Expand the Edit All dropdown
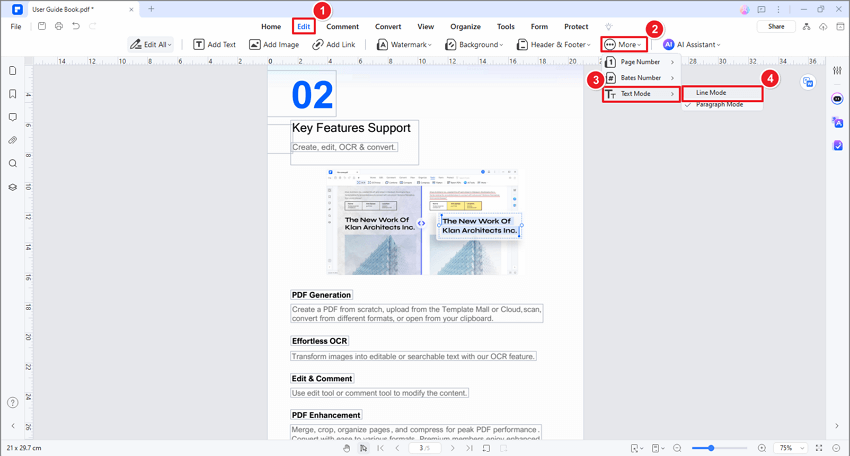This screenshot has width=850, height=456. point(151,44)
